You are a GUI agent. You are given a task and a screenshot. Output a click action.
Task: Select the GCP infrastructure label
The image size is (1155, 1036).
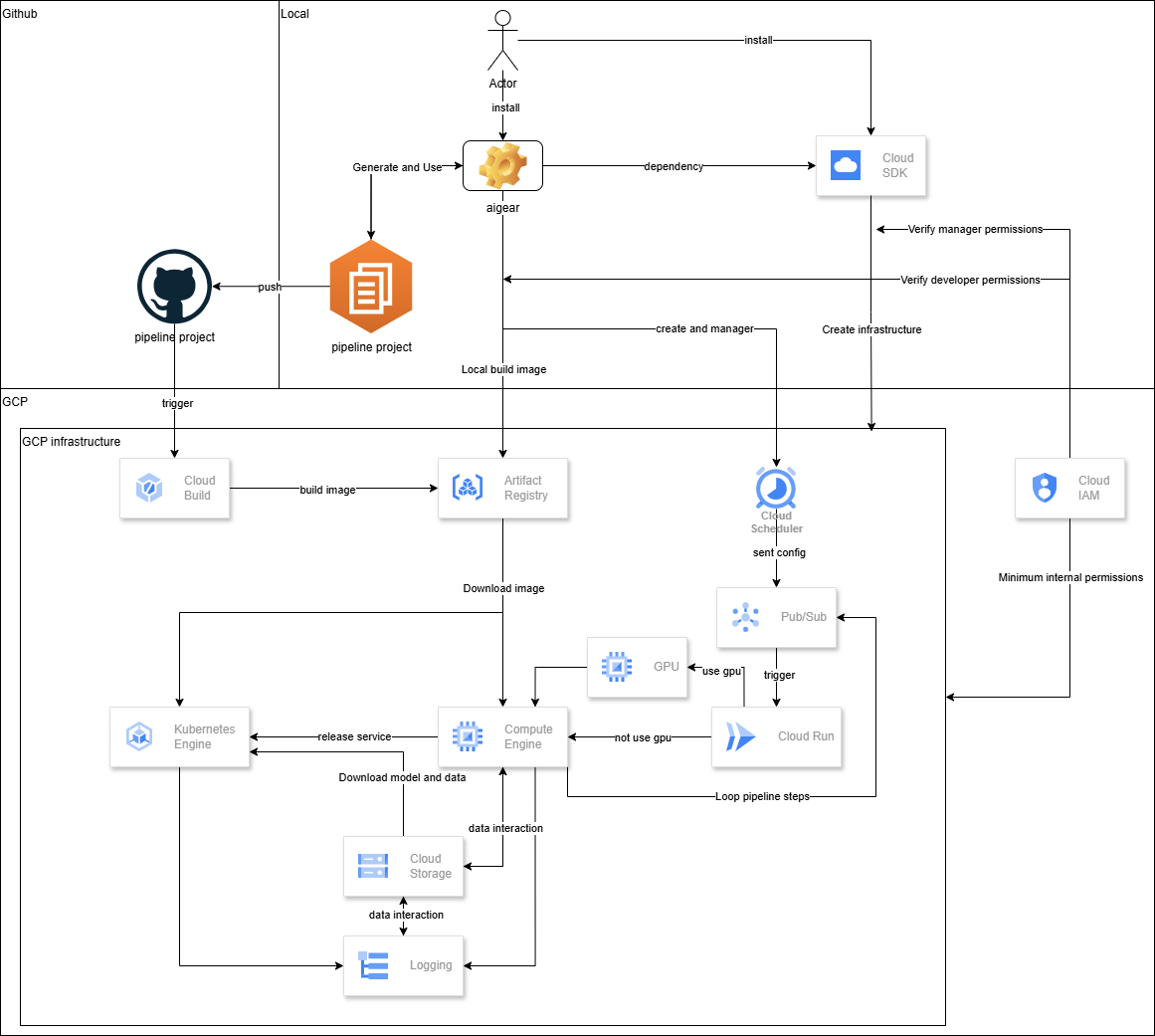click(x=72, y=441)
